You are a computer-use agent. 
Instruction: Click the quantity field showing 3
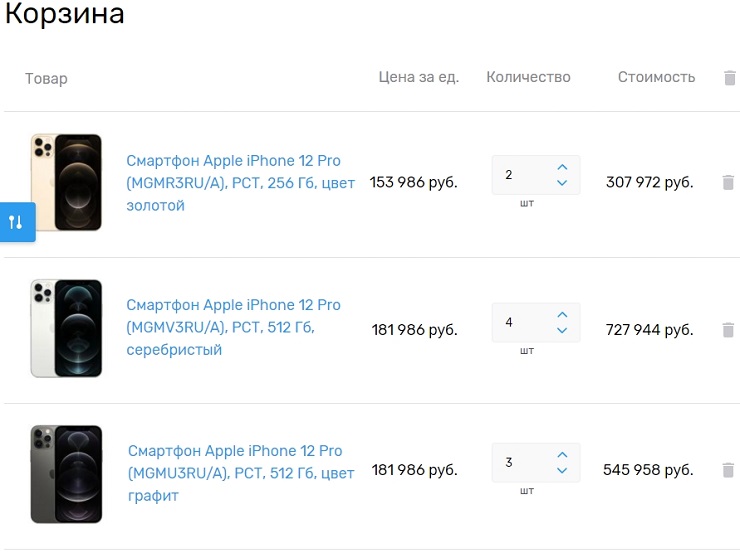[x=520, y=463]
